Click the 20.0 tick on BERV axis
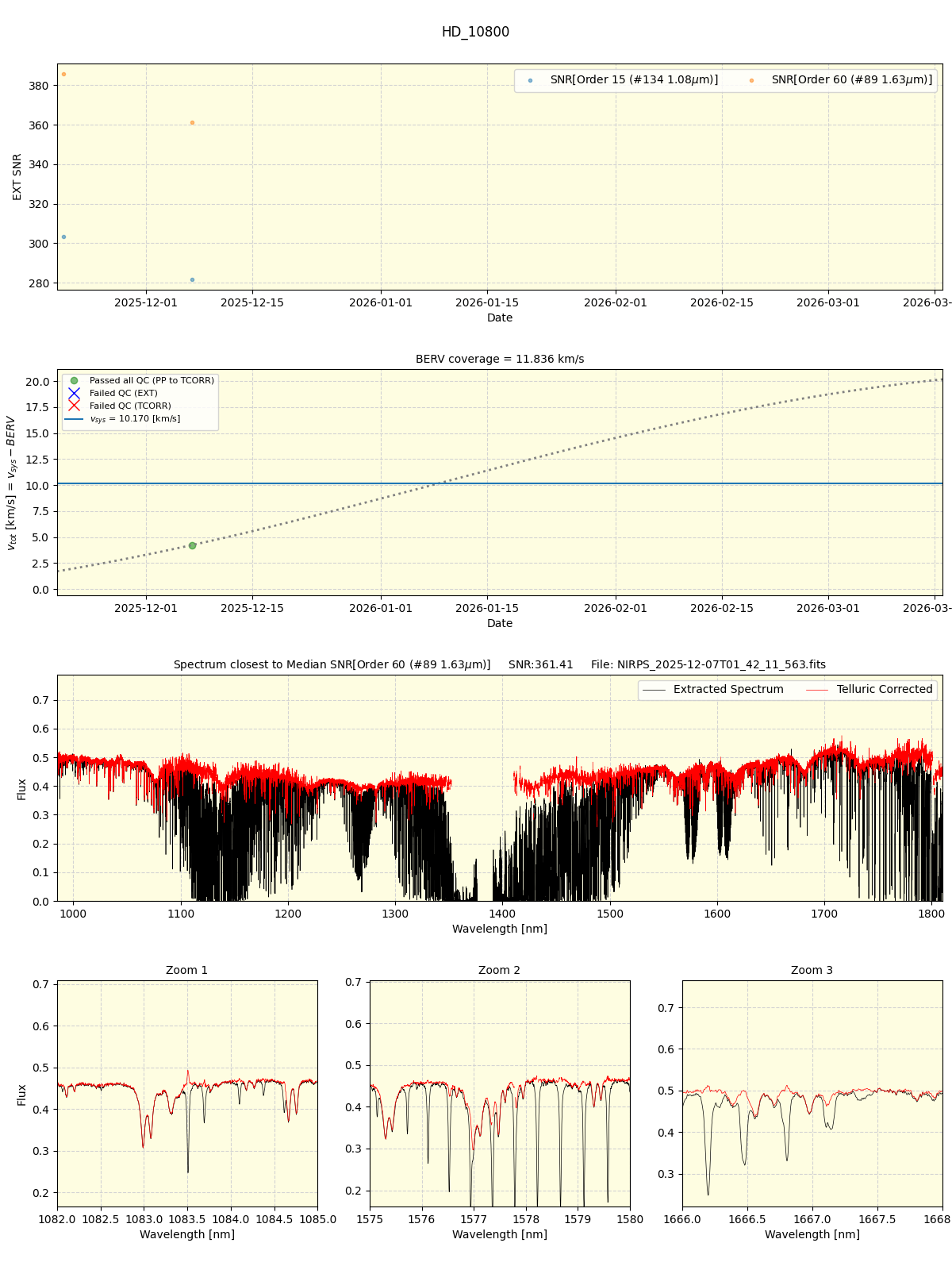The image size is (952, 1270). click(x=36, y=382)
